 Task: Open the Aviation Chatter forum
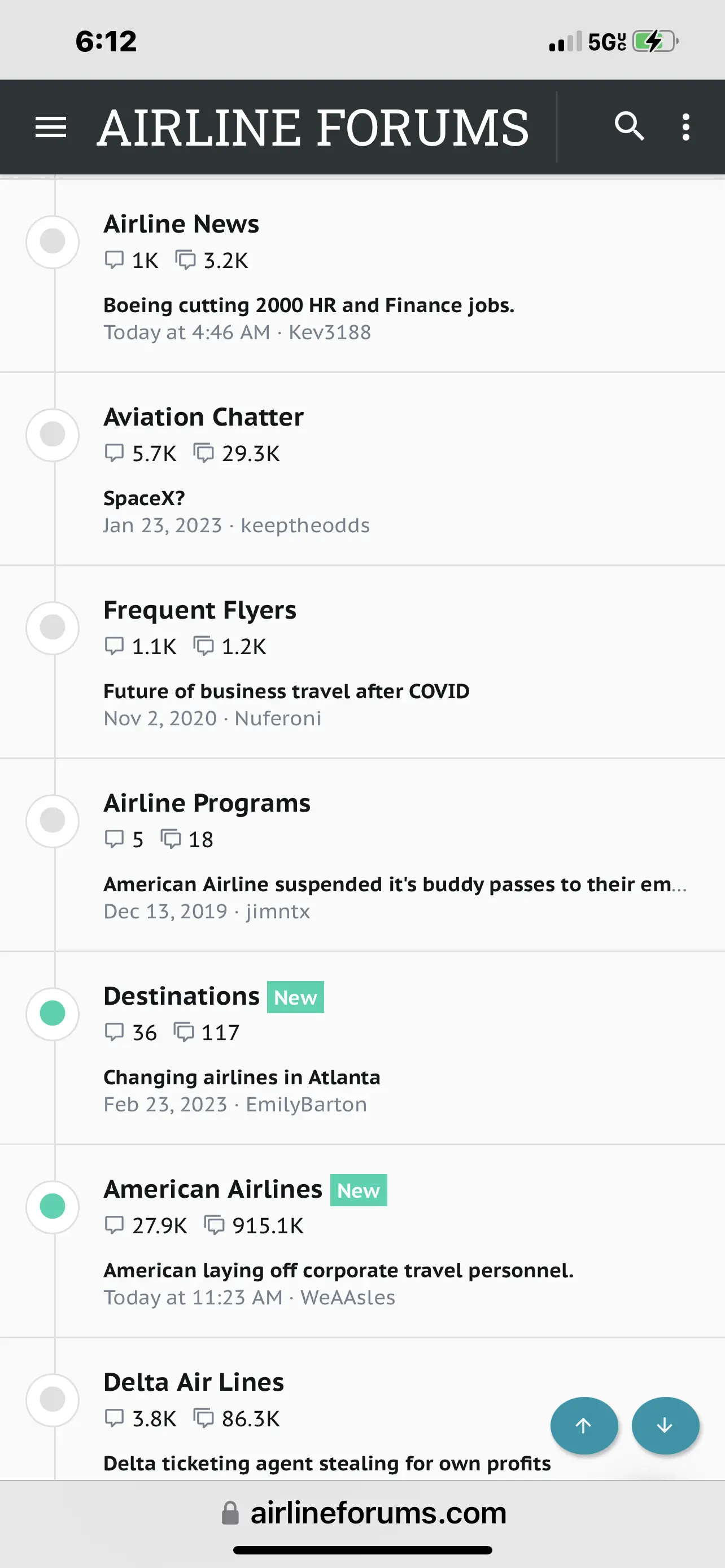click(203, 417)
